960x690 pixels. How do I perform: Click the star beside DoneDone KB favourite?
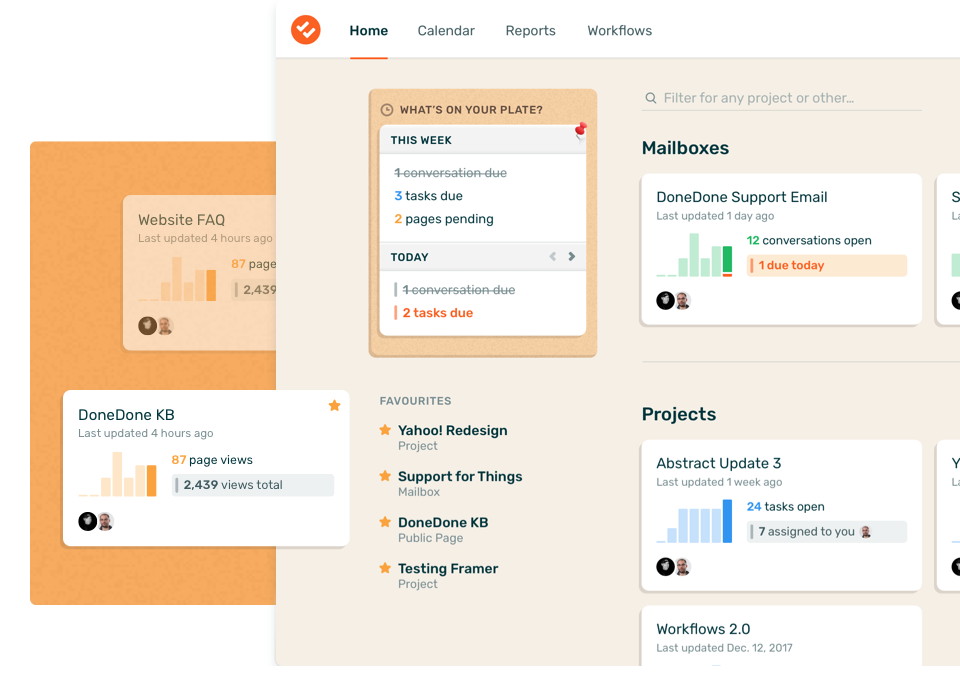point(385,522)
